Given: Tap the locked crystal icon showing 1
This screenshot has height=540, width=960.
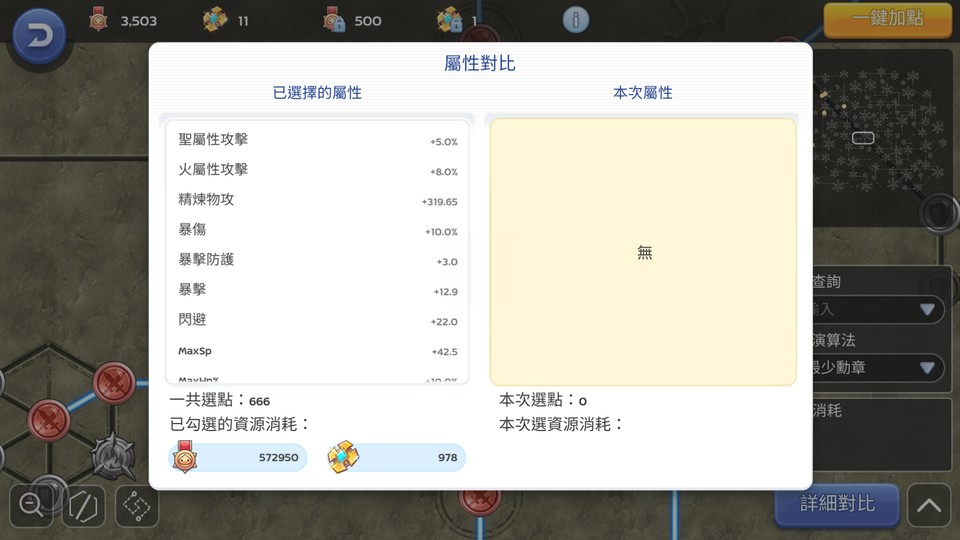Looking at the screenshot, I should tap(449, 20).
